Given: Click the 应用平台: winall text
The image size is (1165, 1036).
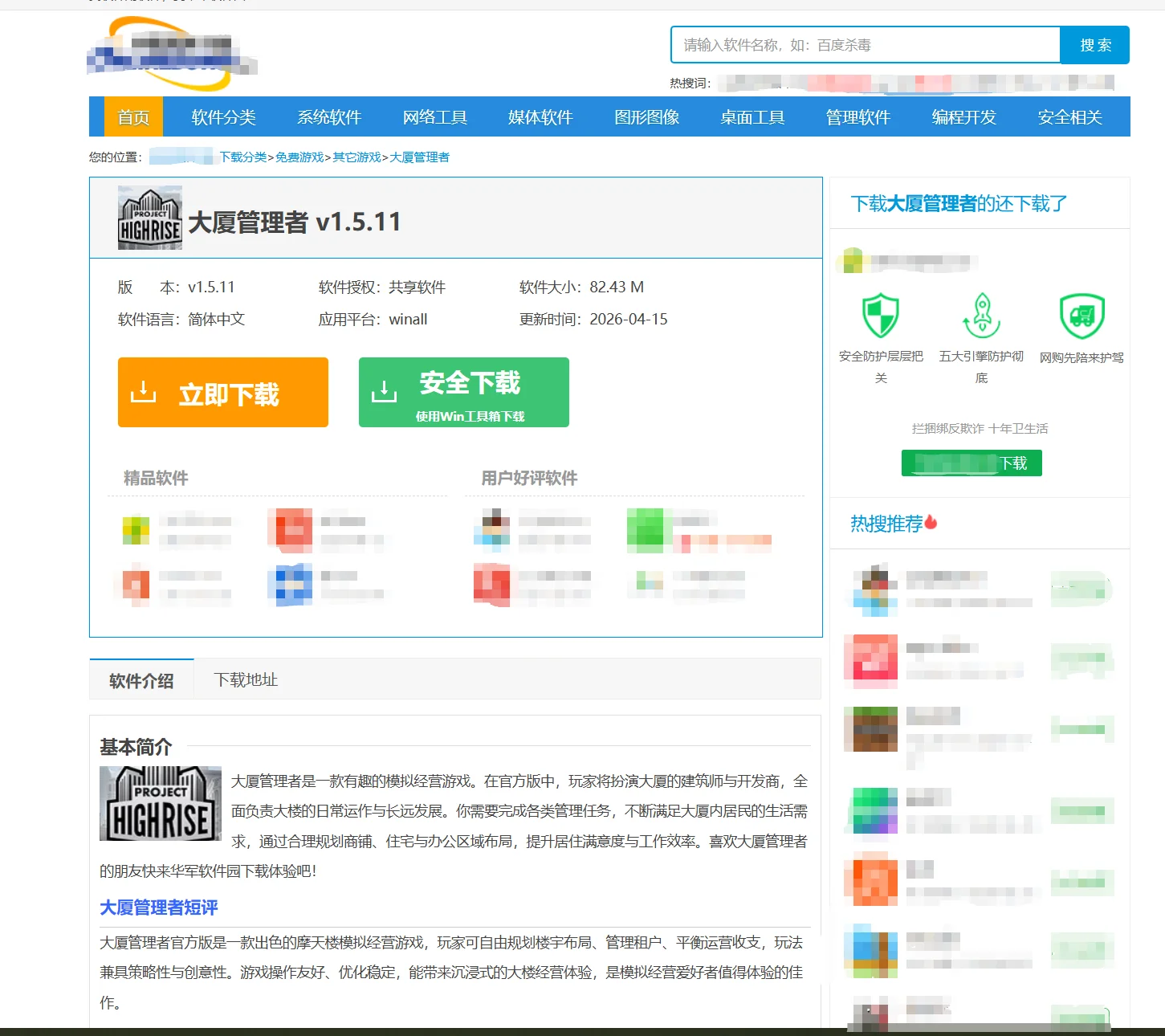Looking at the screenshot, I should pyautogui.click(x=373, y=319).
